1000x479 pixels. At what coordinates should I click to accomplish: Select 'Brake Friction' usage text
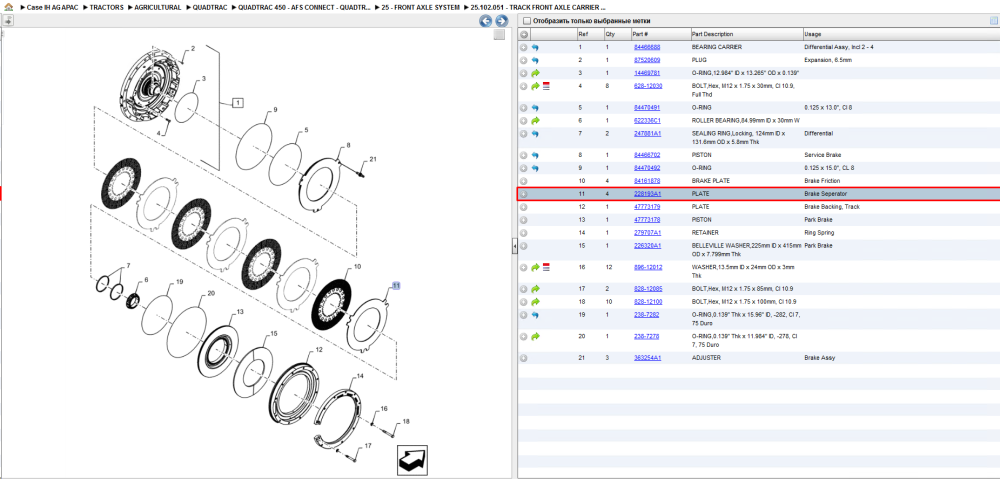[821, 181]
